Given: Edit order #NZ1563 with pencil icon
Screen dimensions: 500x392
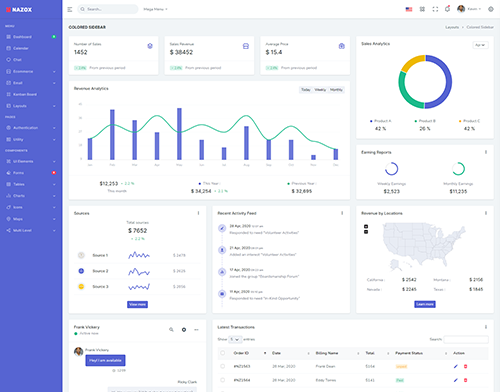Looking at the screenshot, I should pos(456,366).
